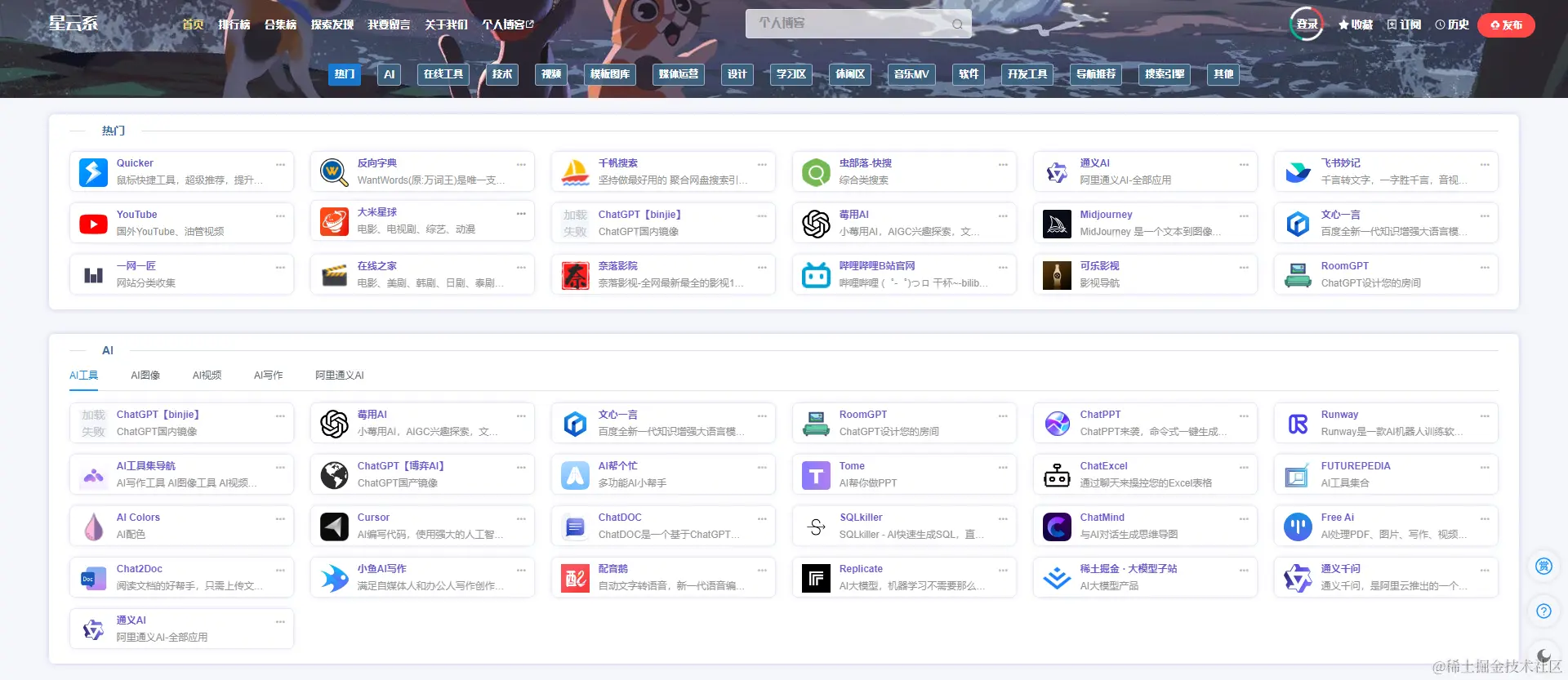Toggle dark mode with the moon icon

pos(1543,656)
